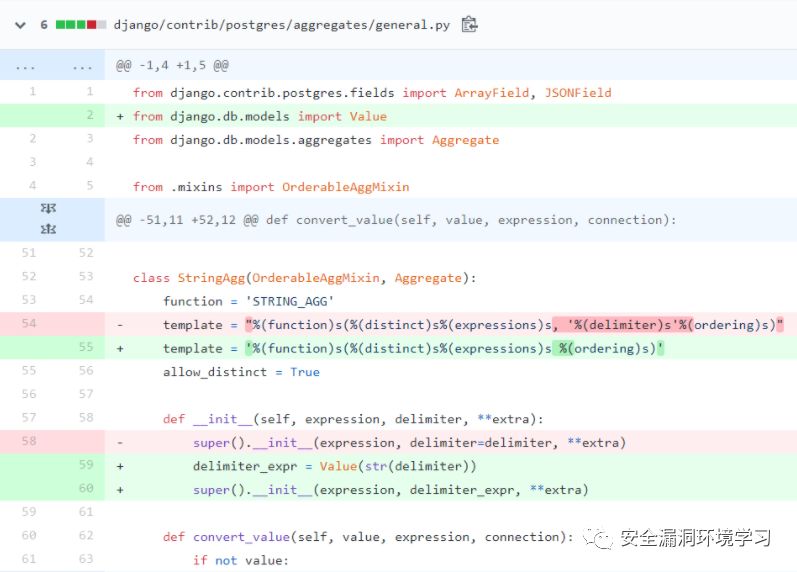Click the 'from .mixins import OrderableAggMixin' line
This screenshot has height=572, width=797.
271,187
